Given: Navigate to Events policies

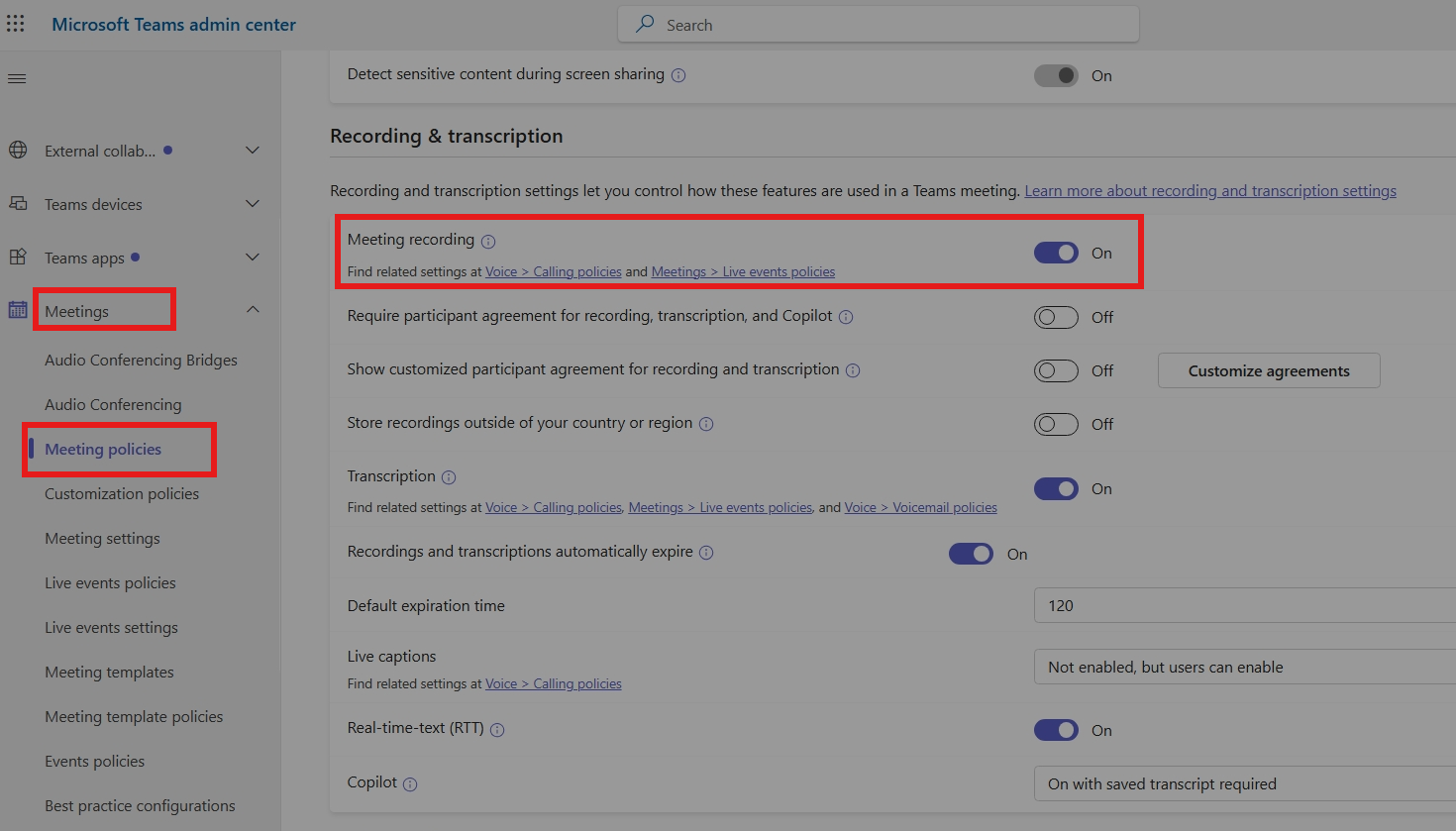Looking at the screenshot, I should pos(94,761).
